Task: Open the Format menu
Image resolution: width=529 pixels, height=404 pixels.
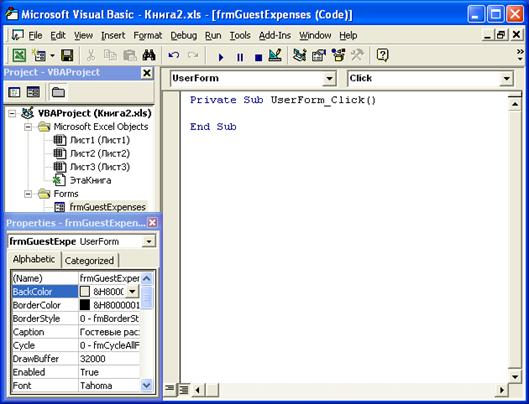Action: point(147,35)
